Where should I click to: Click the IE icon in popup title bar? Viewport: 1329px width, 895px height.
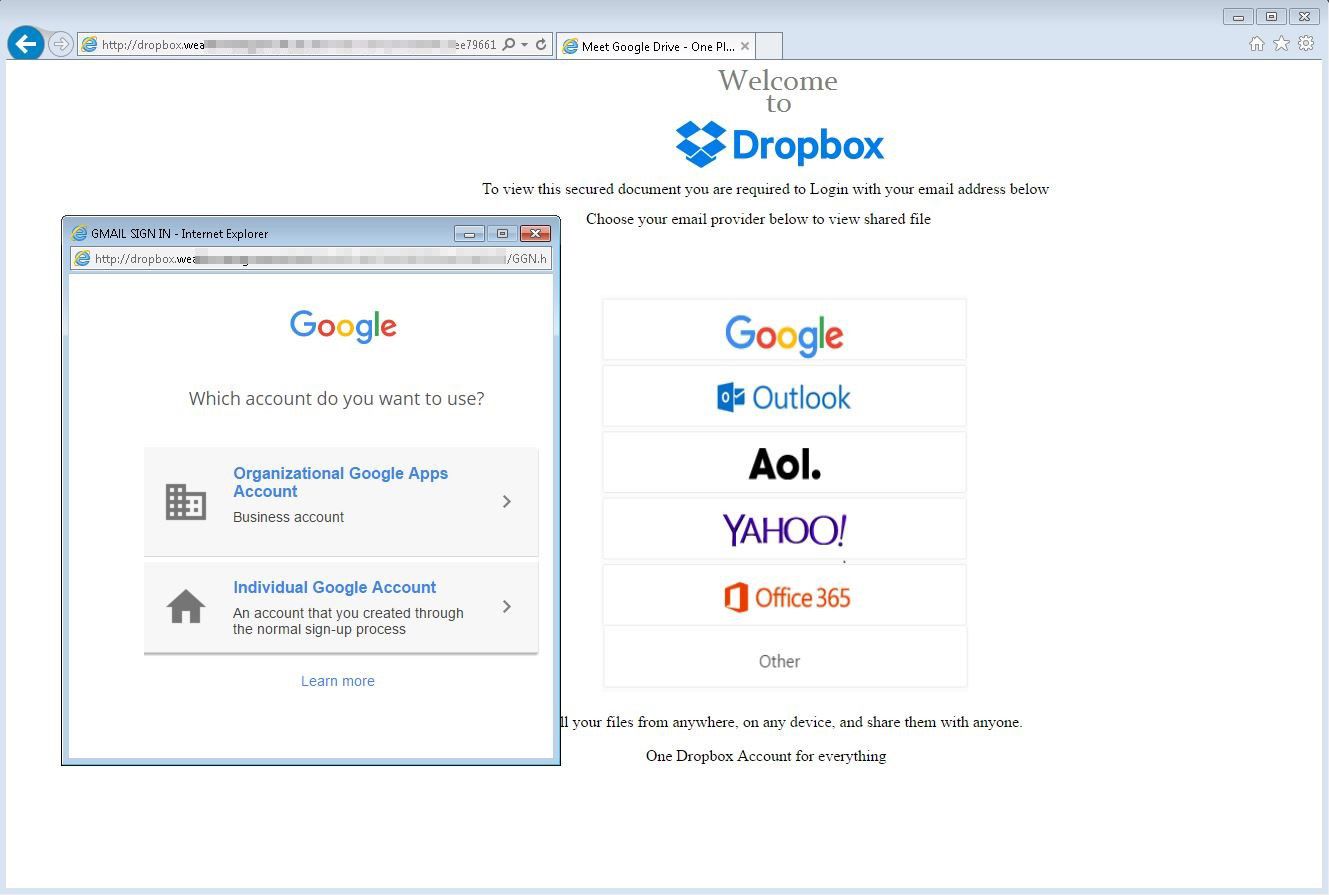(79, 234)
